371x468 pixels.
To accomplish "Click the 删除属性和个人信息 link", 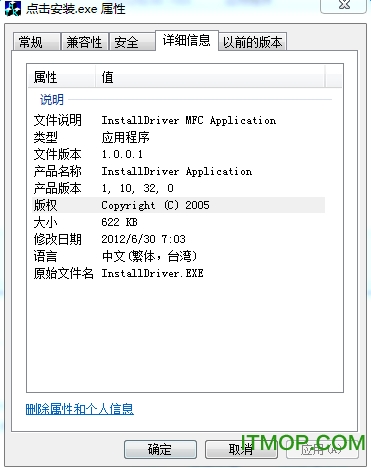I will point(80,409).
